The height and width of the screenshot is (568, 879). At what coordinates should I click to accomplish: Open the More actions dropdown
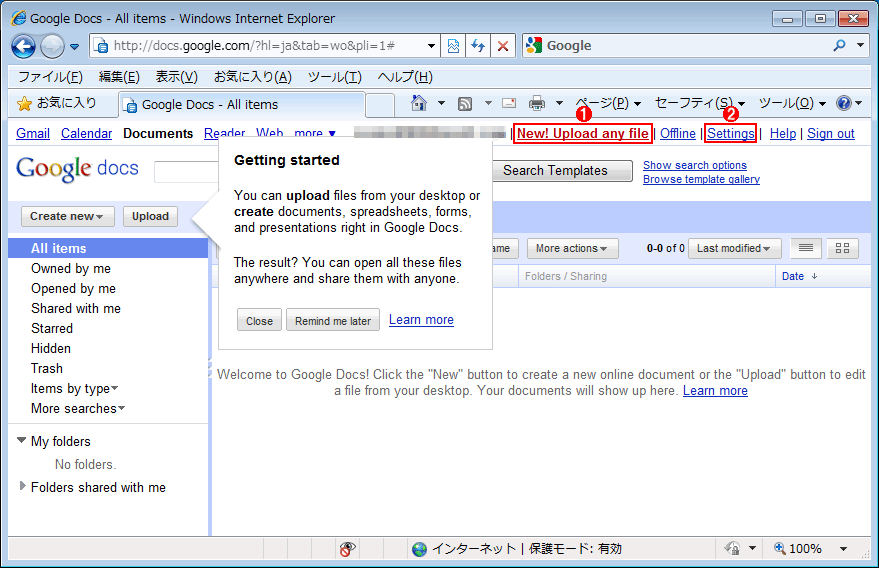(x=572, y=248)
